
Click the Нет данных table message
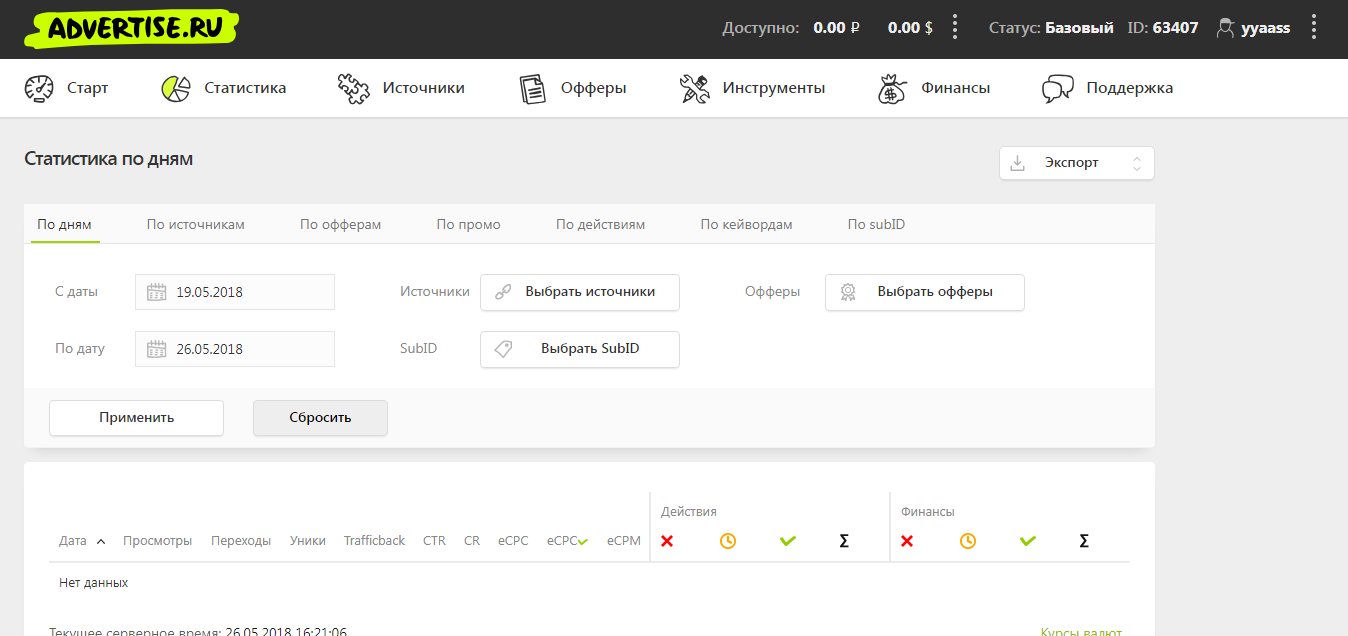tap(94, 582)
